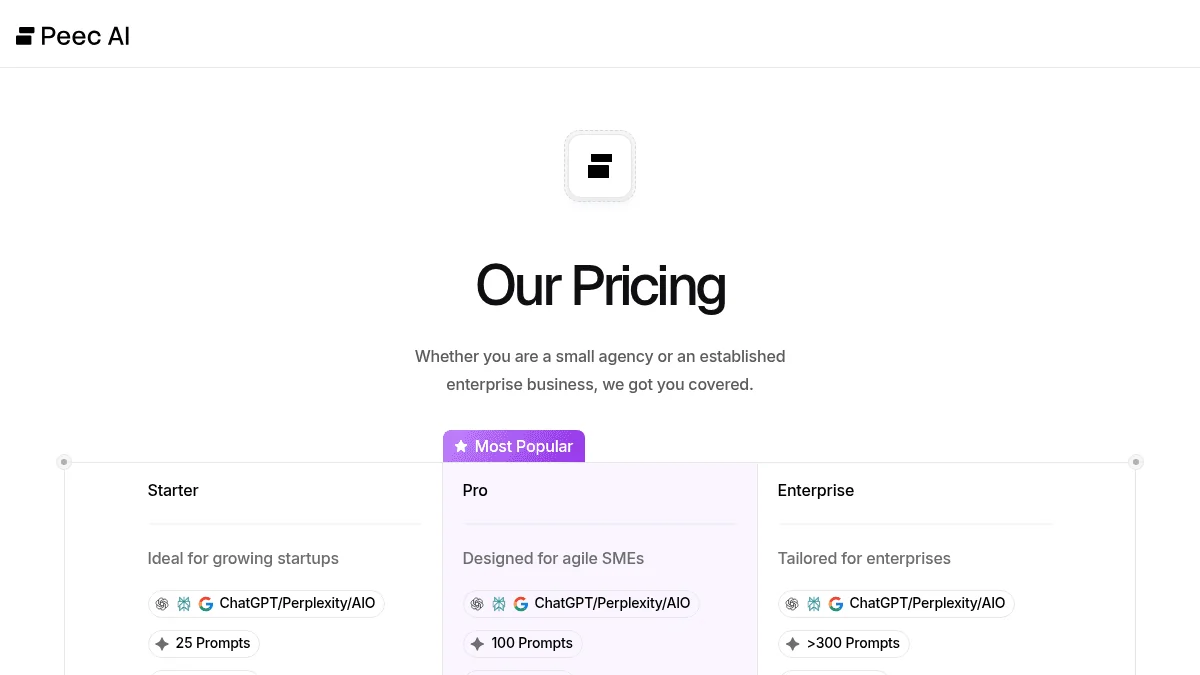Image resolution: width=1200 pixels, height=675 pixels.
Task: Click the Most Popular badge
Action: pos(513,446)
